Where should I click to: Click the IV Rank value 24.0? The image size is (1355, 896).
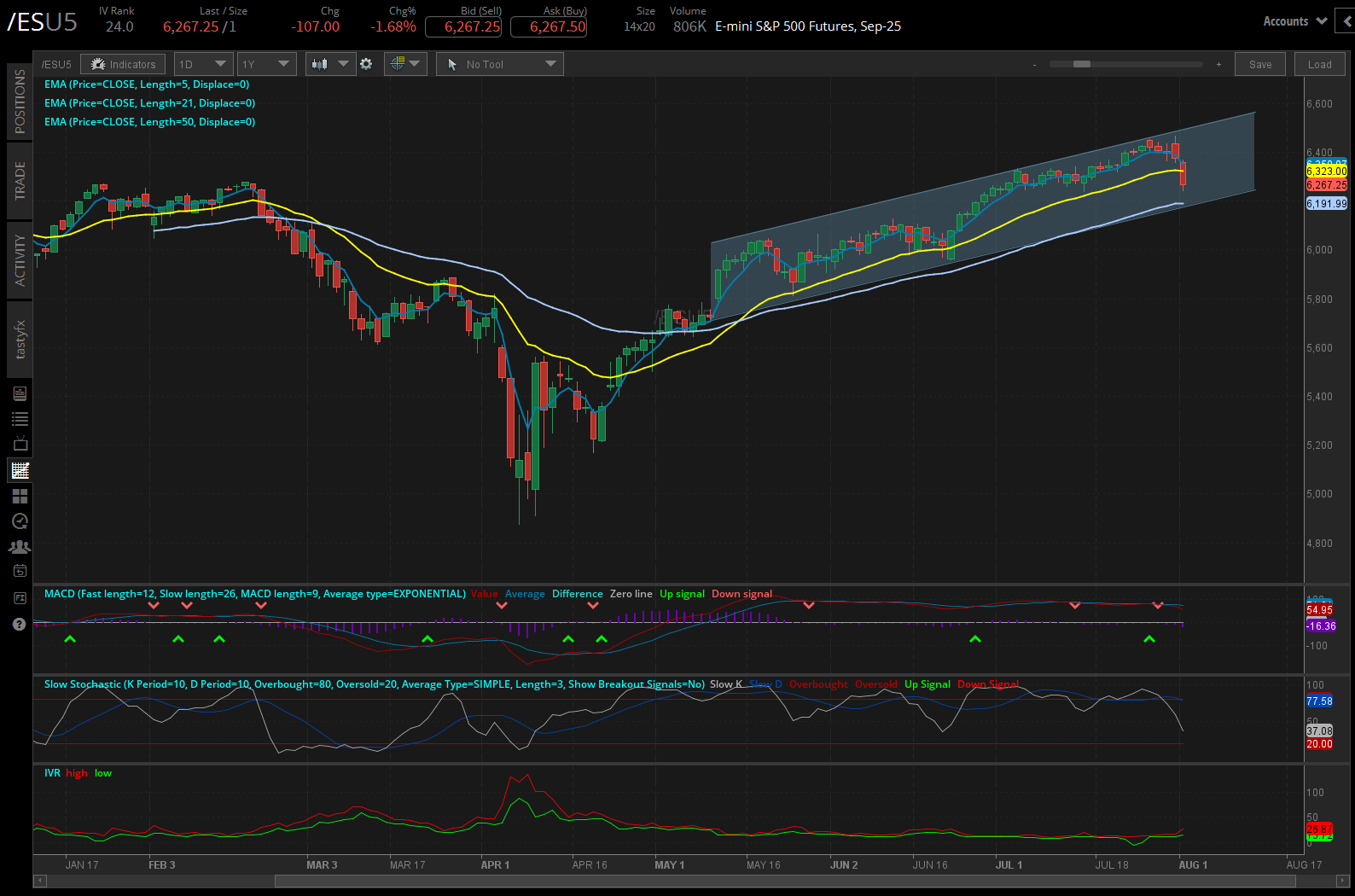click(119, 26)
